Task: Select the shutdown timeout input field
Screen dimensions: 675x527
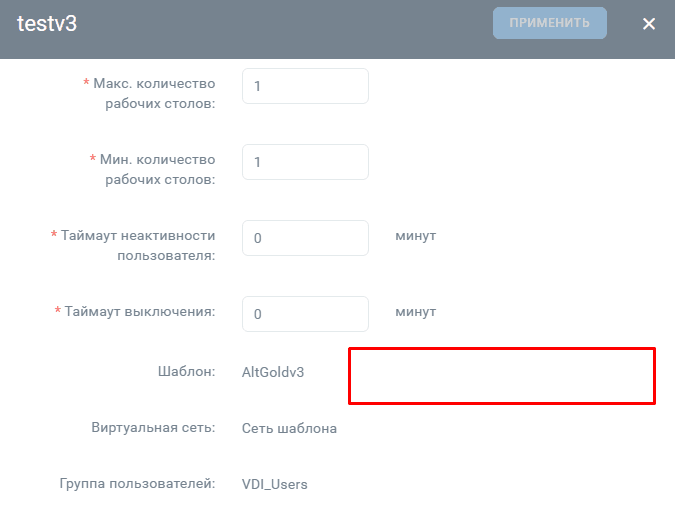Action: (305, 314)
